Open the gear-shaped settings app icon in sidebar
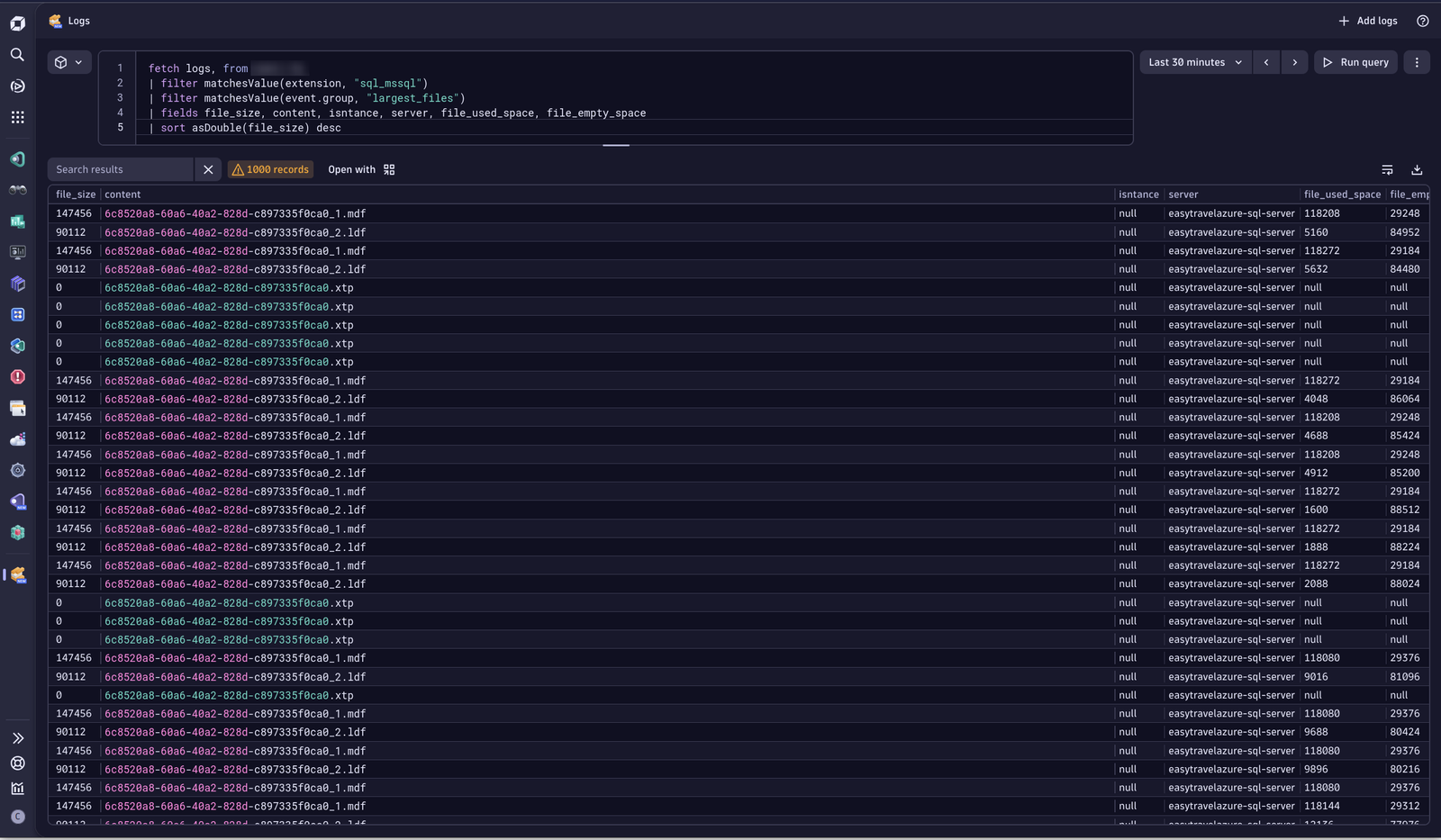The width and height of the screenshot is (1441, 840). coord(17,470)
